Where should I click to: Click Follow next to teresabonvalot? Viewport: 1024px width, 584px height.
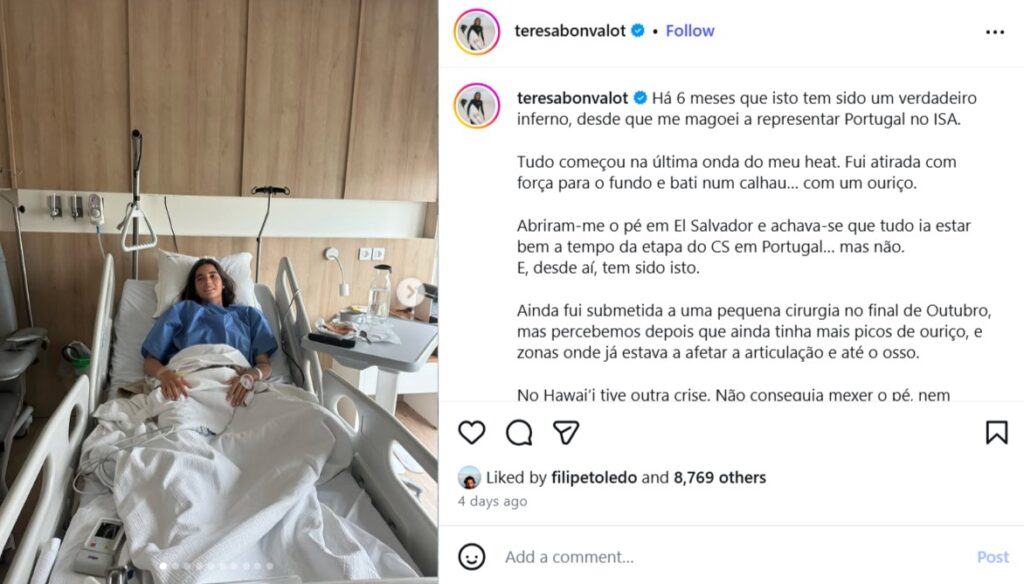click(x=690, y=31)
